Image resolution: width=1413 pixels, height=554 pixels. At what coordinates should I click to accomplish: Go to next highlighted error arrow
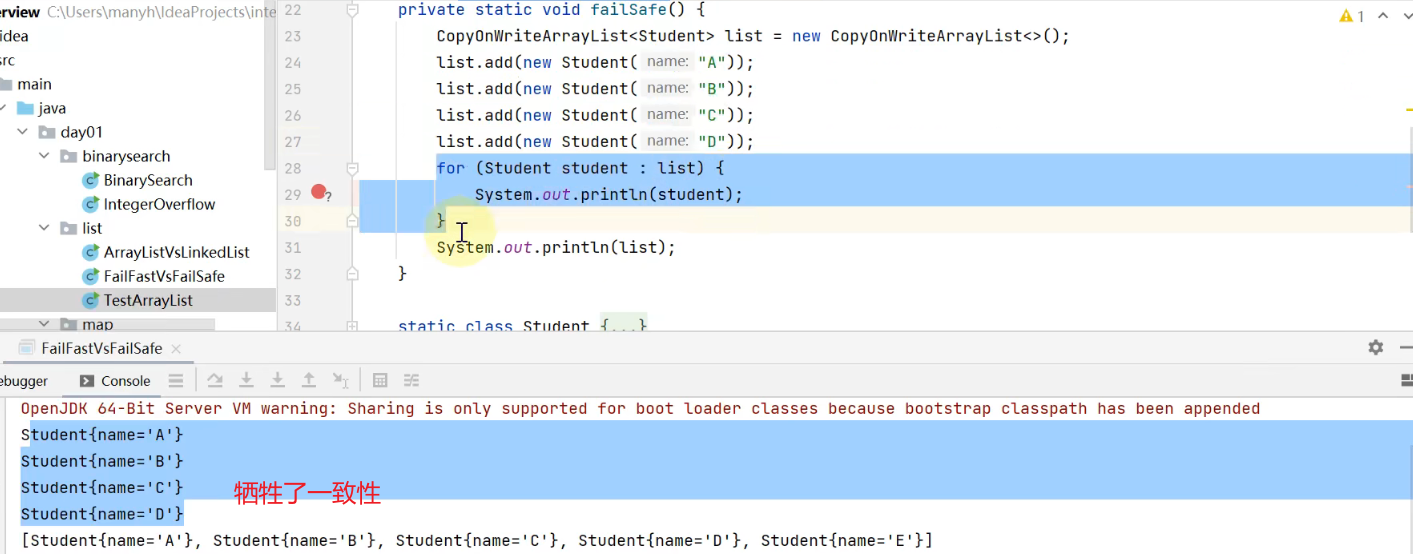(1408, 16)
